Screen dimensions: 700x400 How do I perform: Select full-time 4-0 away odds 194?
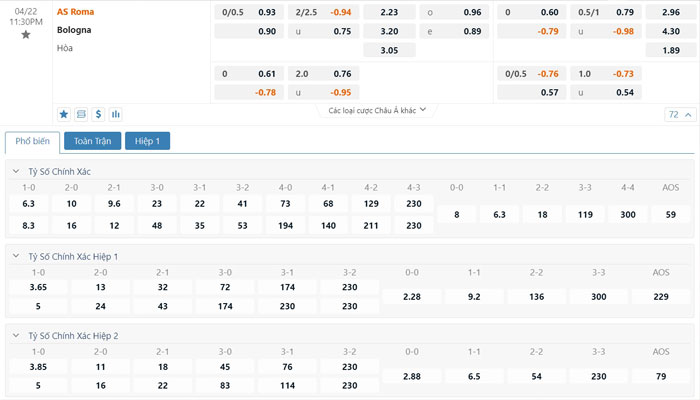(285, 225)
